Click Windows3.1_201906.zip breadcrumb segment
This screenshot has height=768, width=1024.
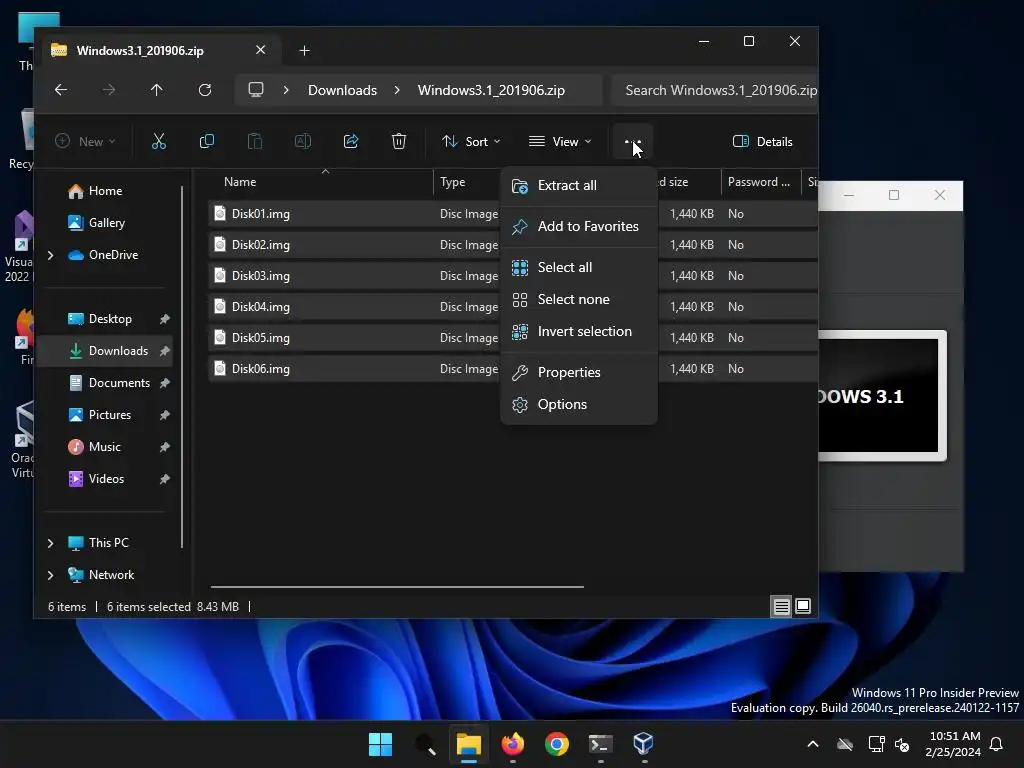(x=491, y=90)
